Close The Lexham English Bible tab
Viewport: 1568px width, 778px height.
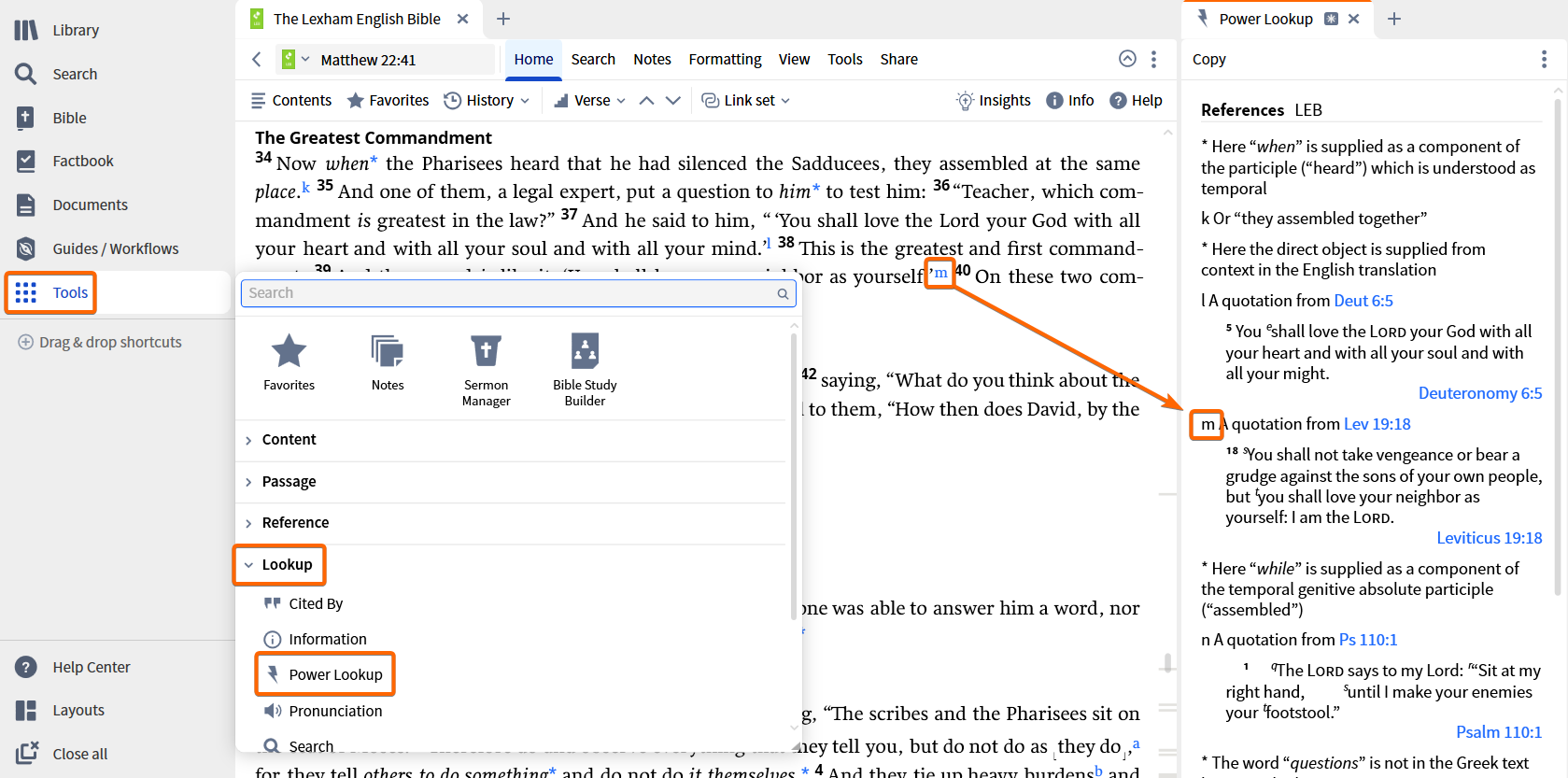coord(462,19)
